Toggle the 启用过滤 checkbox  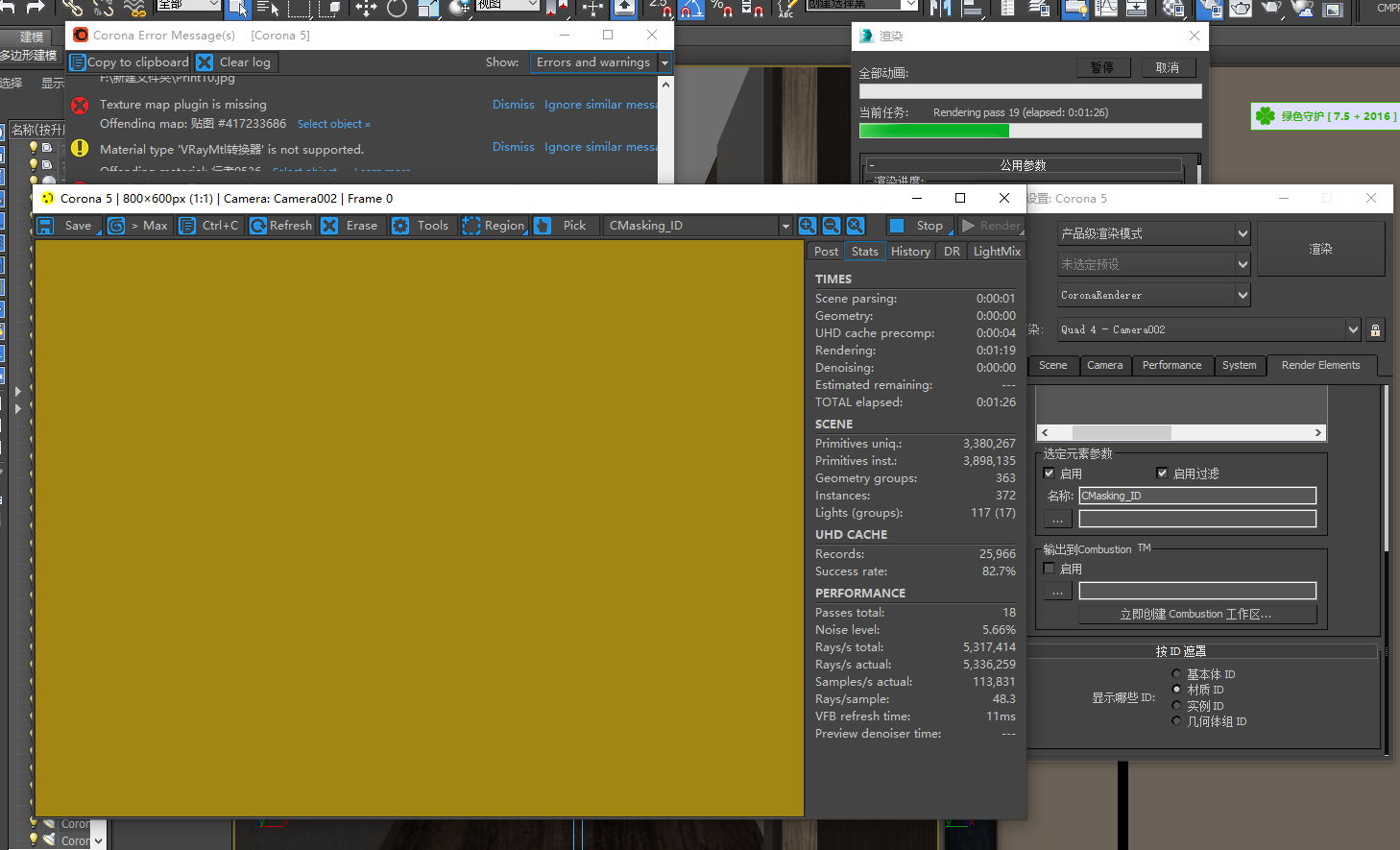1162,474
